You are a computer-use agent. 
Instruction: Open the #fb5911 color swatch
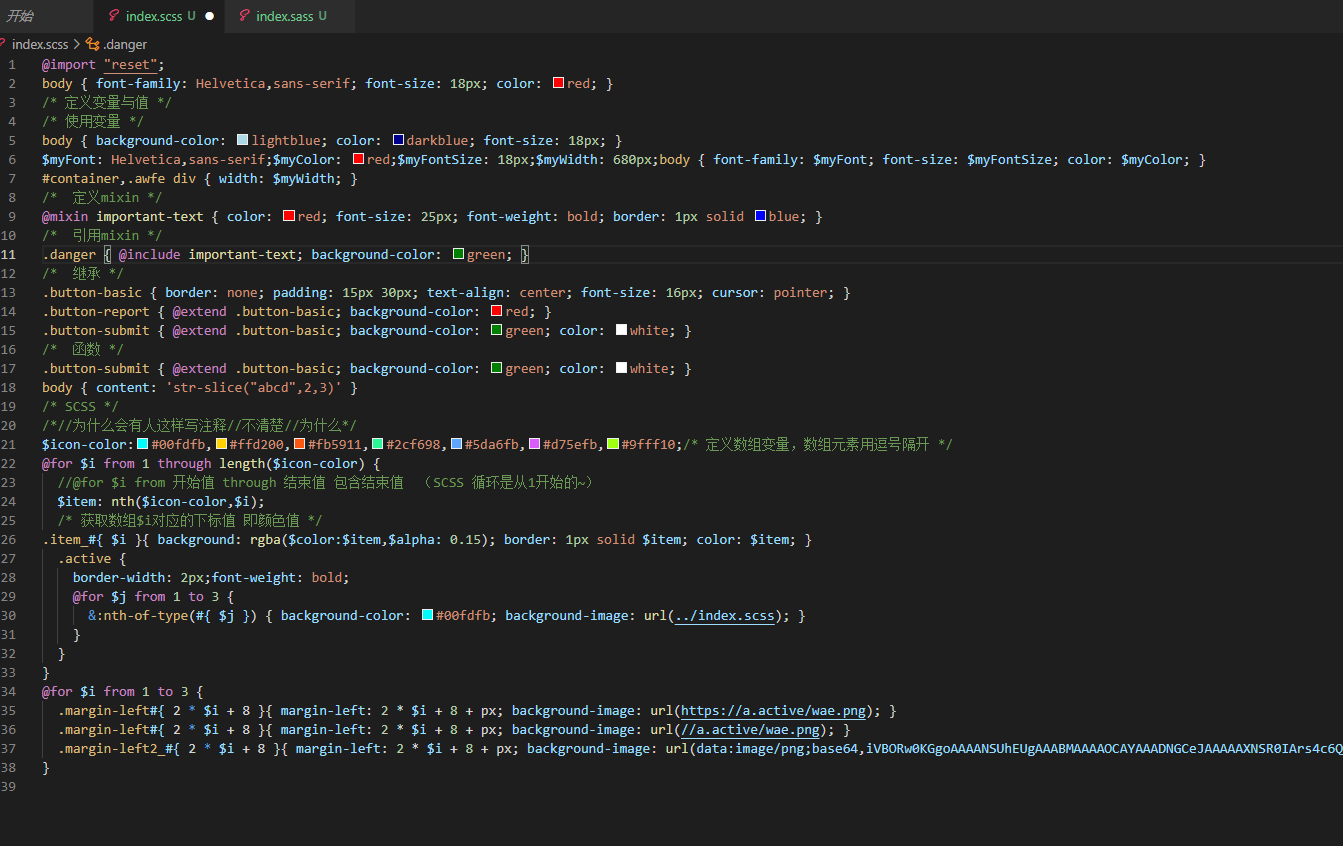coord(299,445)
